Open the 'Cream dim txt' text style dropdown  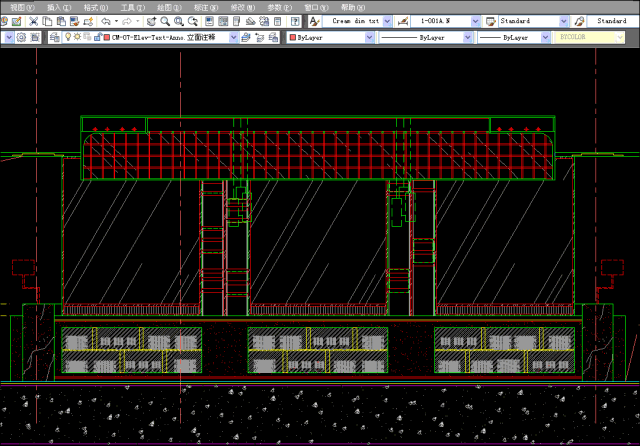[x=387, y=21]
